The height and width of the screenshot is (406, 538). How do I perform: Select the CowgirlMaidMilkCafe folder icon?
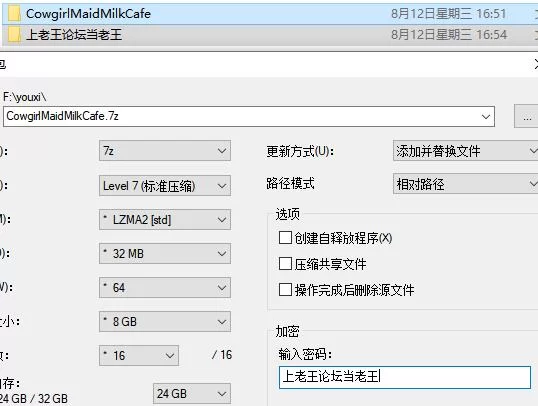coord(14,14)
